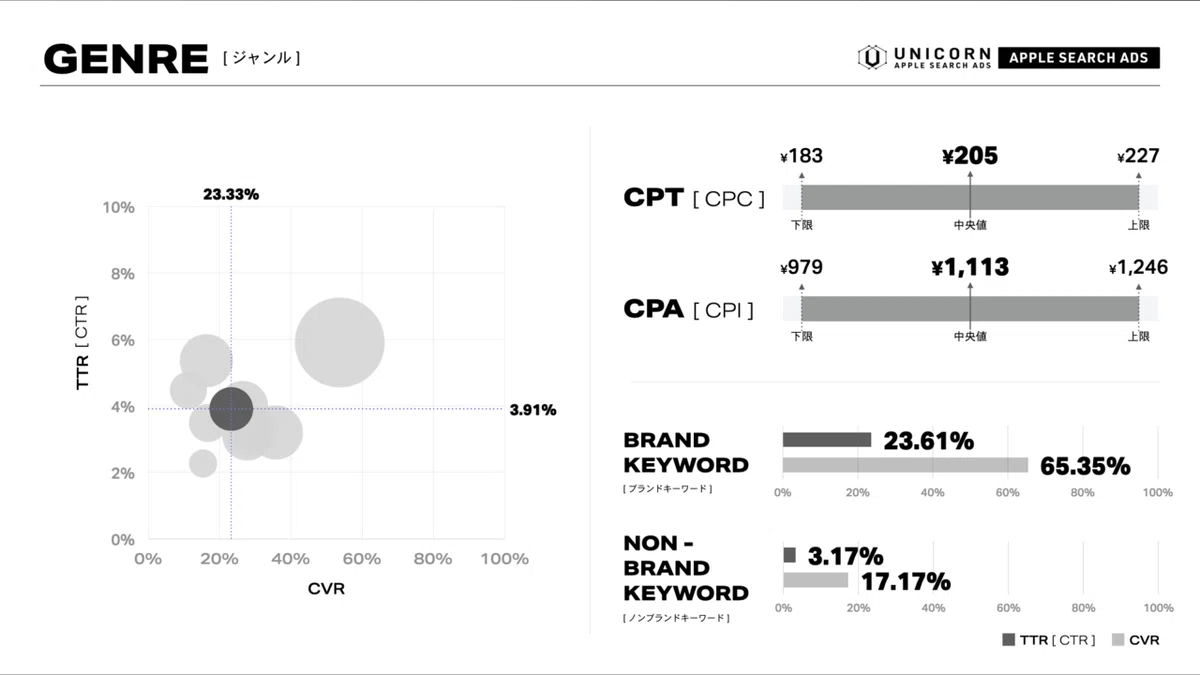Click the GENRE slide title

126,59
